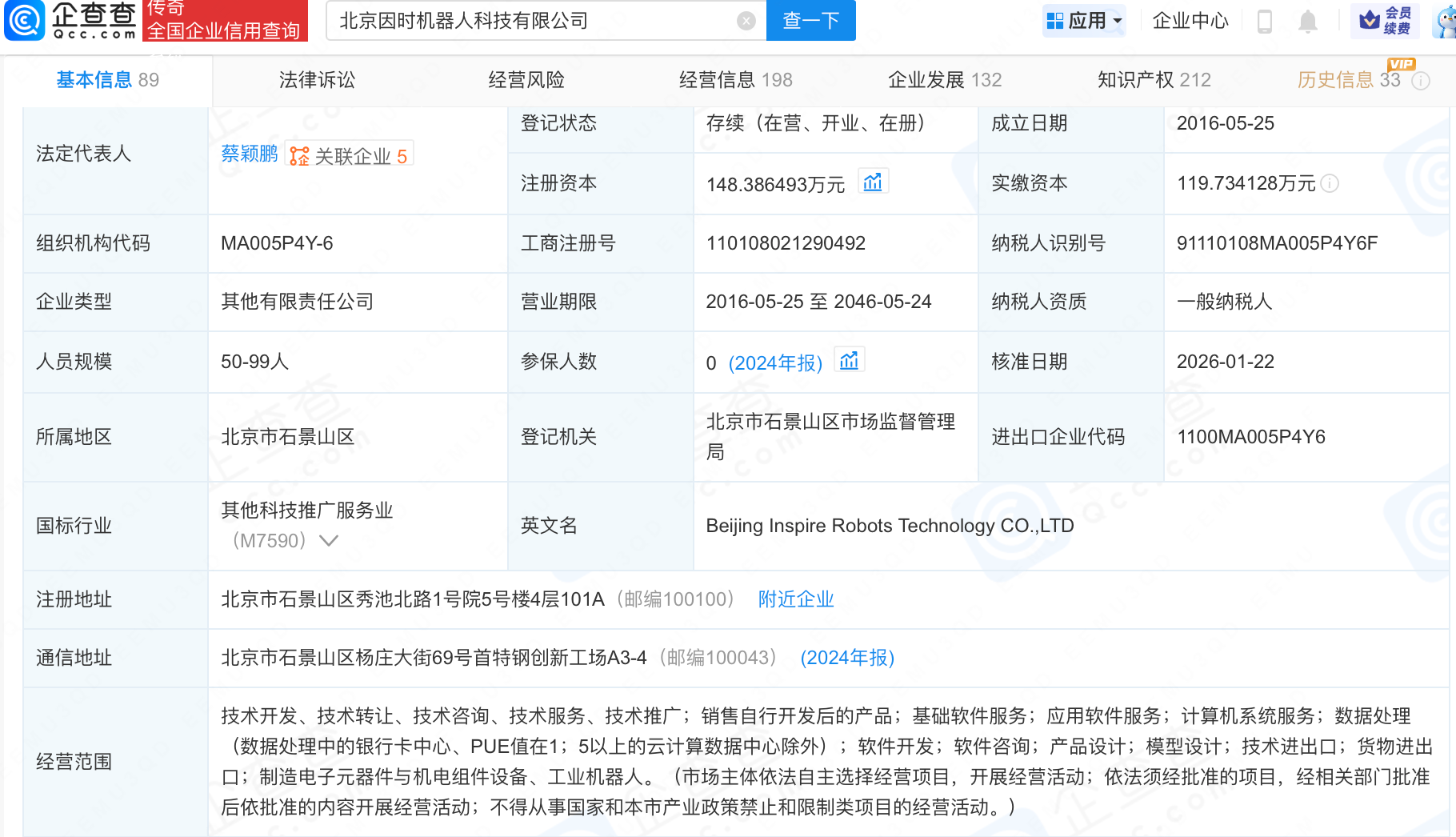Open the 经营信息 198 tab
The image size is (1456, 837).
(735, 80)
